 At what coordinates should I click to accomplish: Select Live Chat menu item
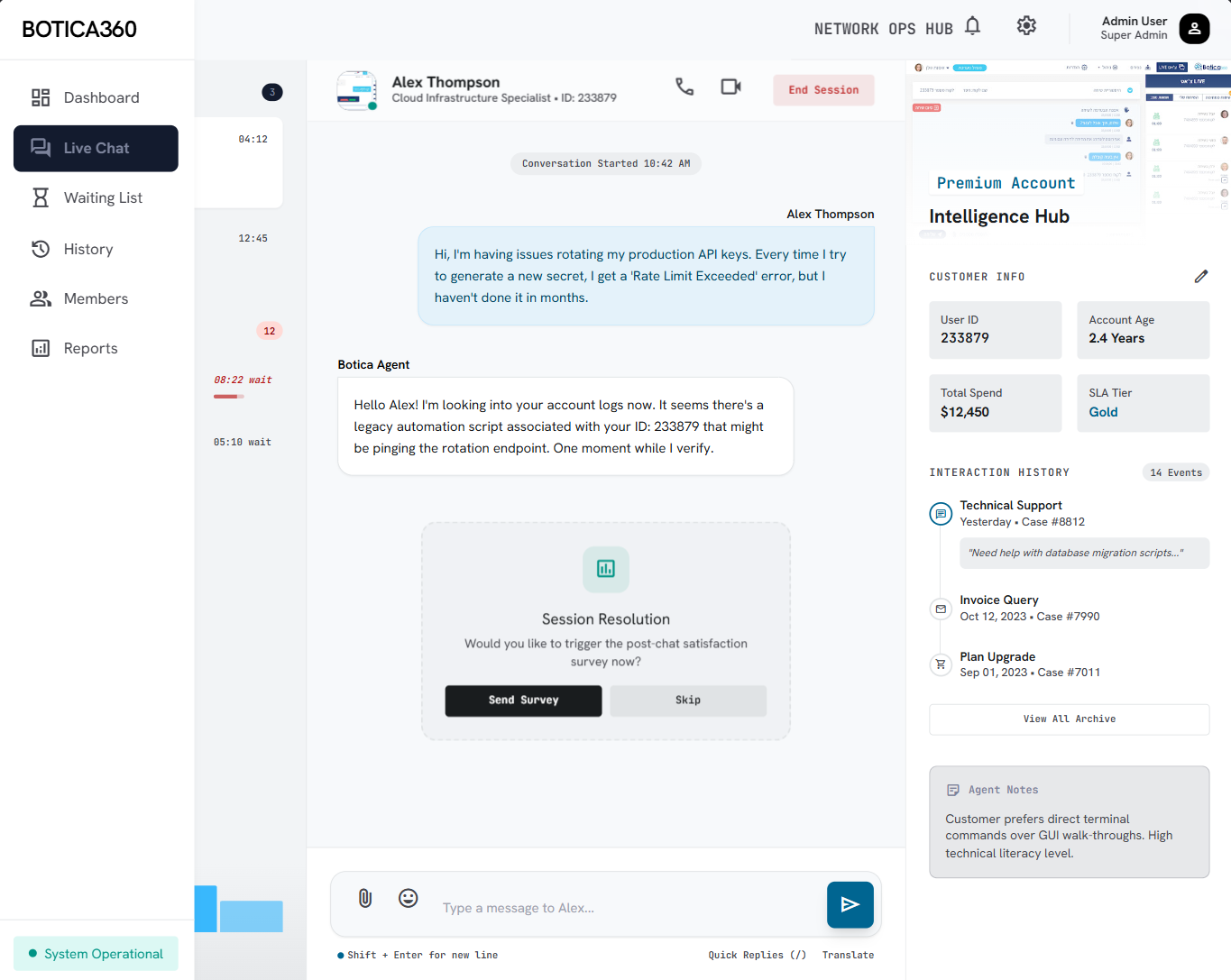(96, 148)
